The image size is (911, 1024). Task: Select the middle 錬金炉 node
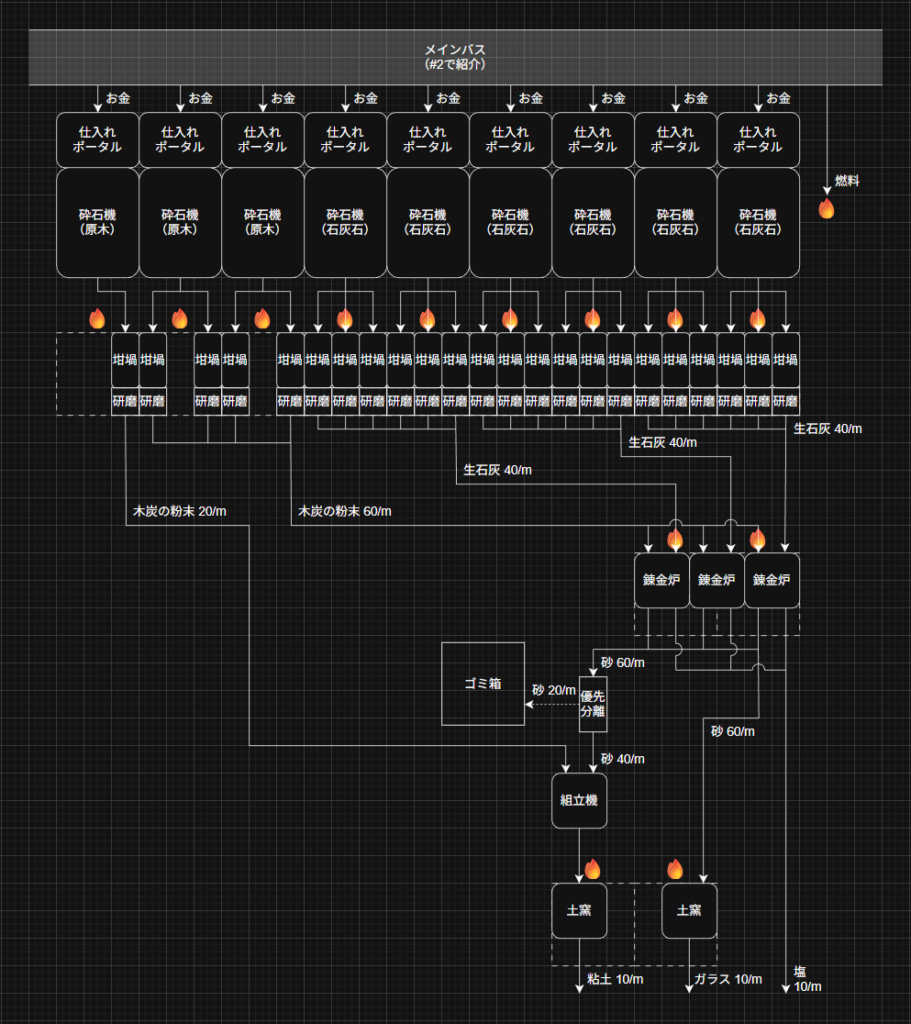click(716, 579)
